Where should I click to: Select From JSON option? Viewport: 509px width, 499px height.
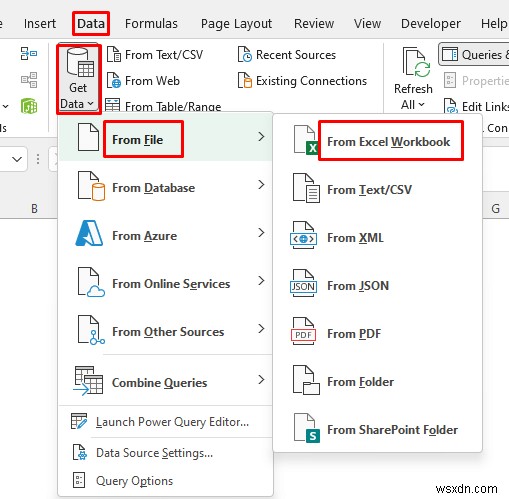pos(358,286)
